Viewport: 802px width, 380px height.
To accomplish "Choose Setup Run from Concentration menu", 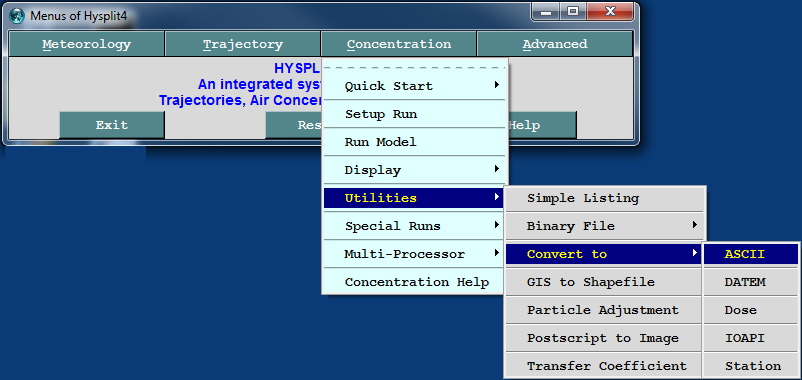I will [415, 114].
